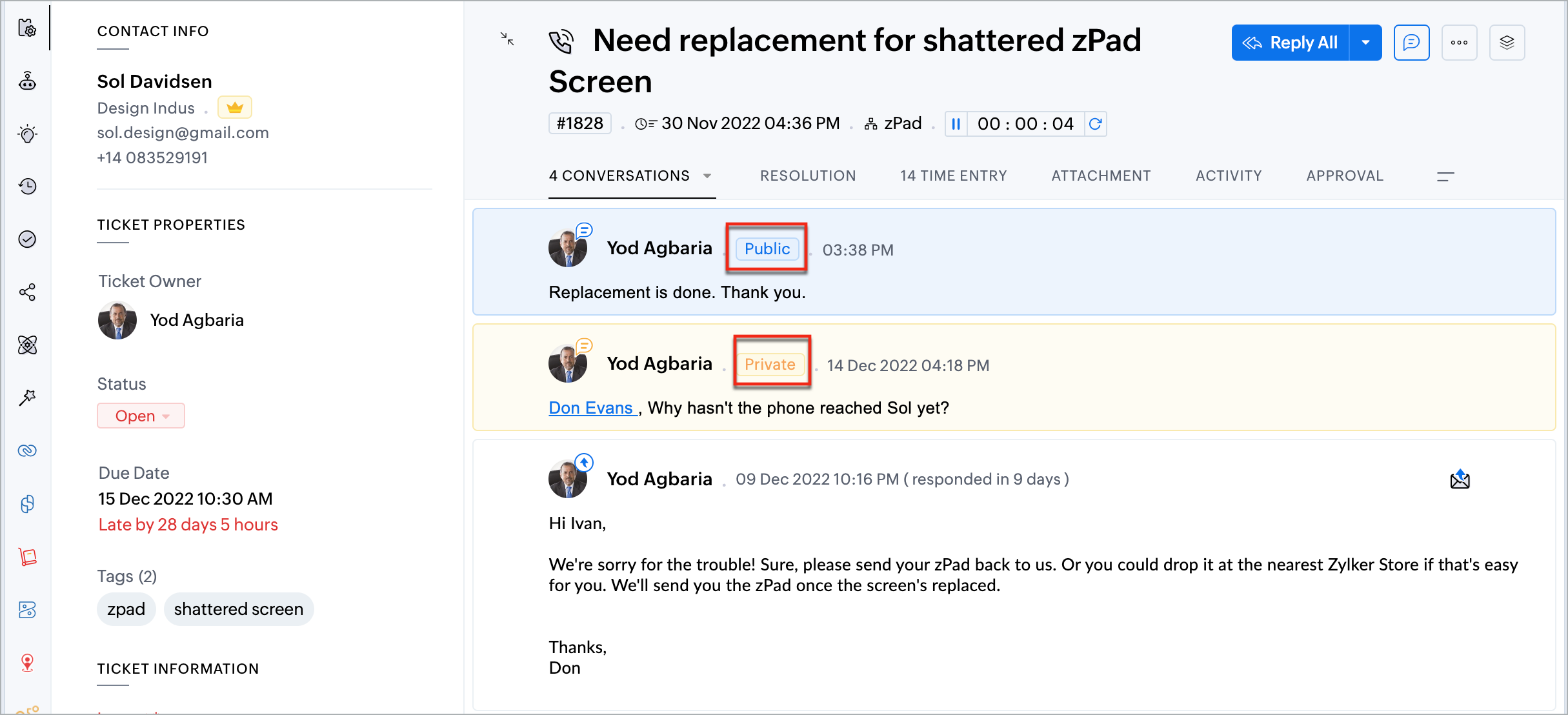Open the comment icon button beside Reply All
This screenshot has height=715, width=1568.
pos(1411,43)
